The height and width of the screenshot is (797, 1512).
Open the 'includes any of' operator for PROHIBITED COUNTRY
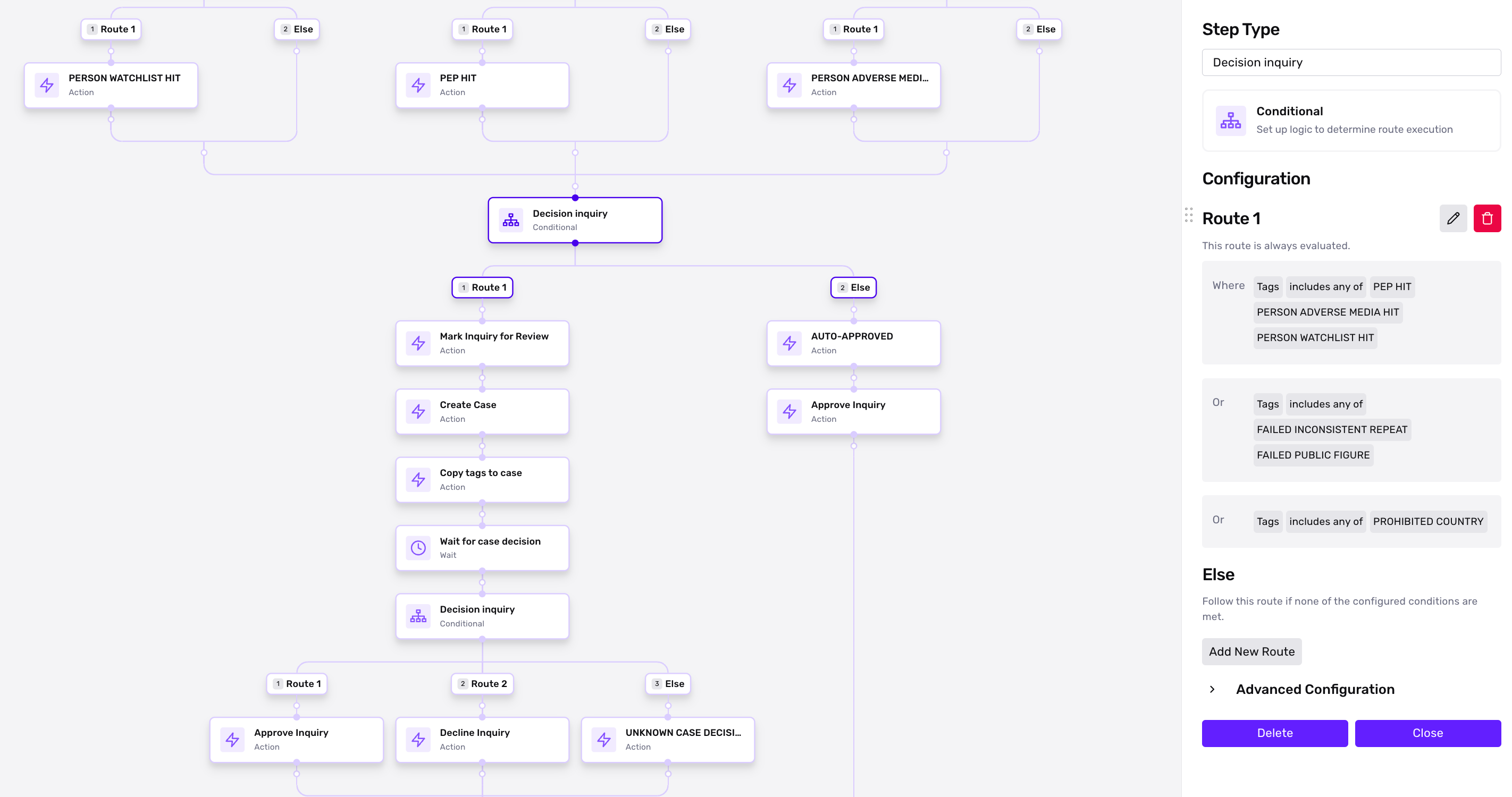point(1325,521)
